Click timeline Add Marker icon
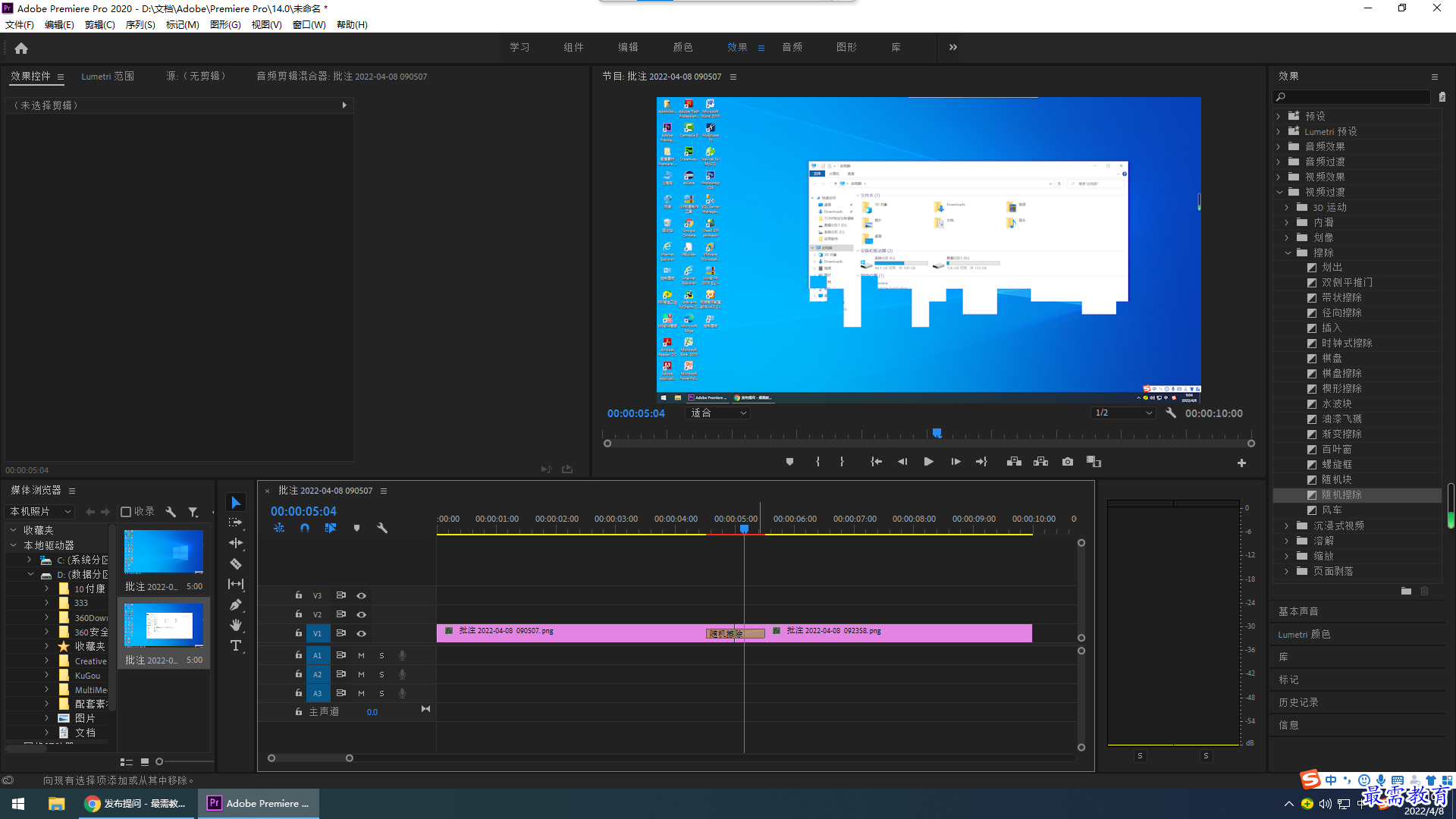Viewport: 1456px width, 819px height. click(356, 528)
